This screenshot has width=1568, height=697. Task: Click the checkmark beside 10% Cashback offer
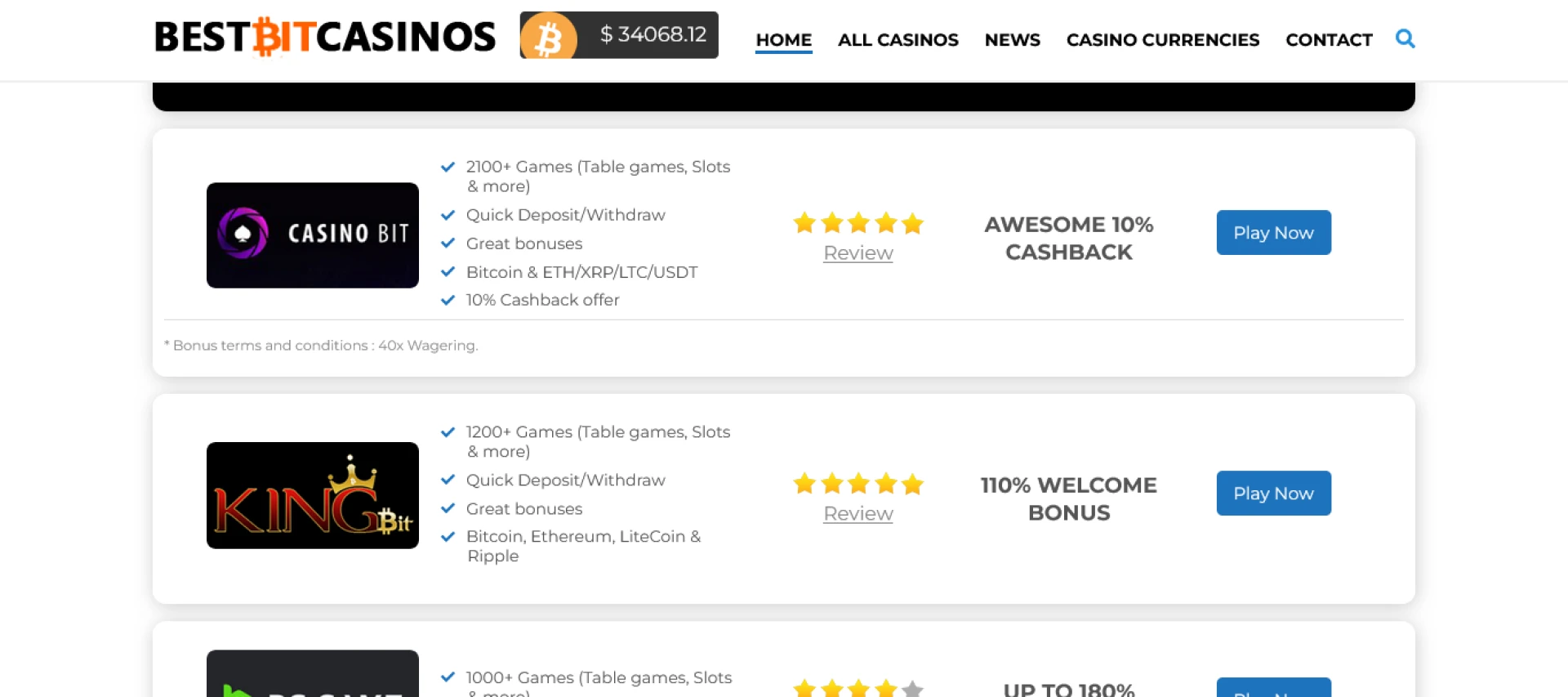point(448,300)
